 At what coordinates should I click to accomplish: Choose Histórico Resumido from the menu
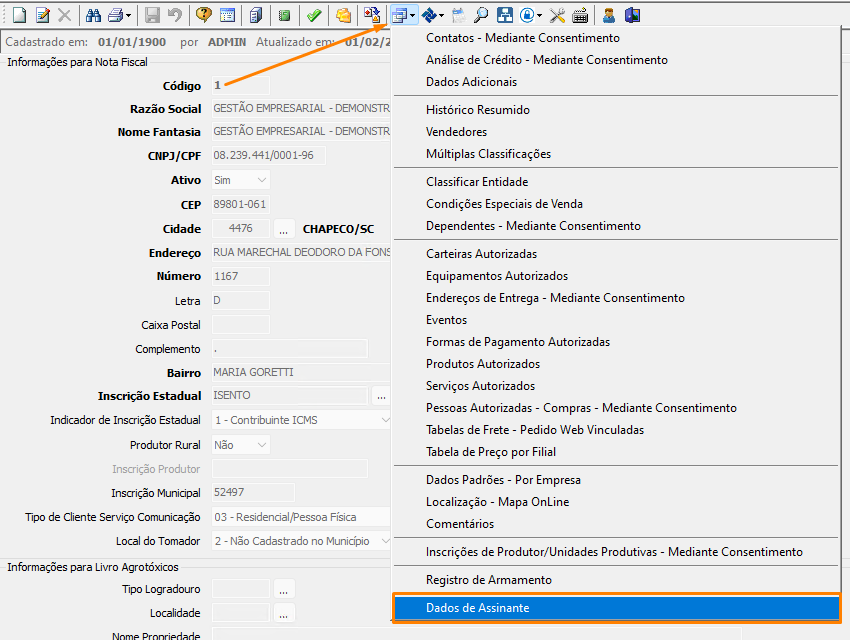pyautogui.click(x=478, y=110)
